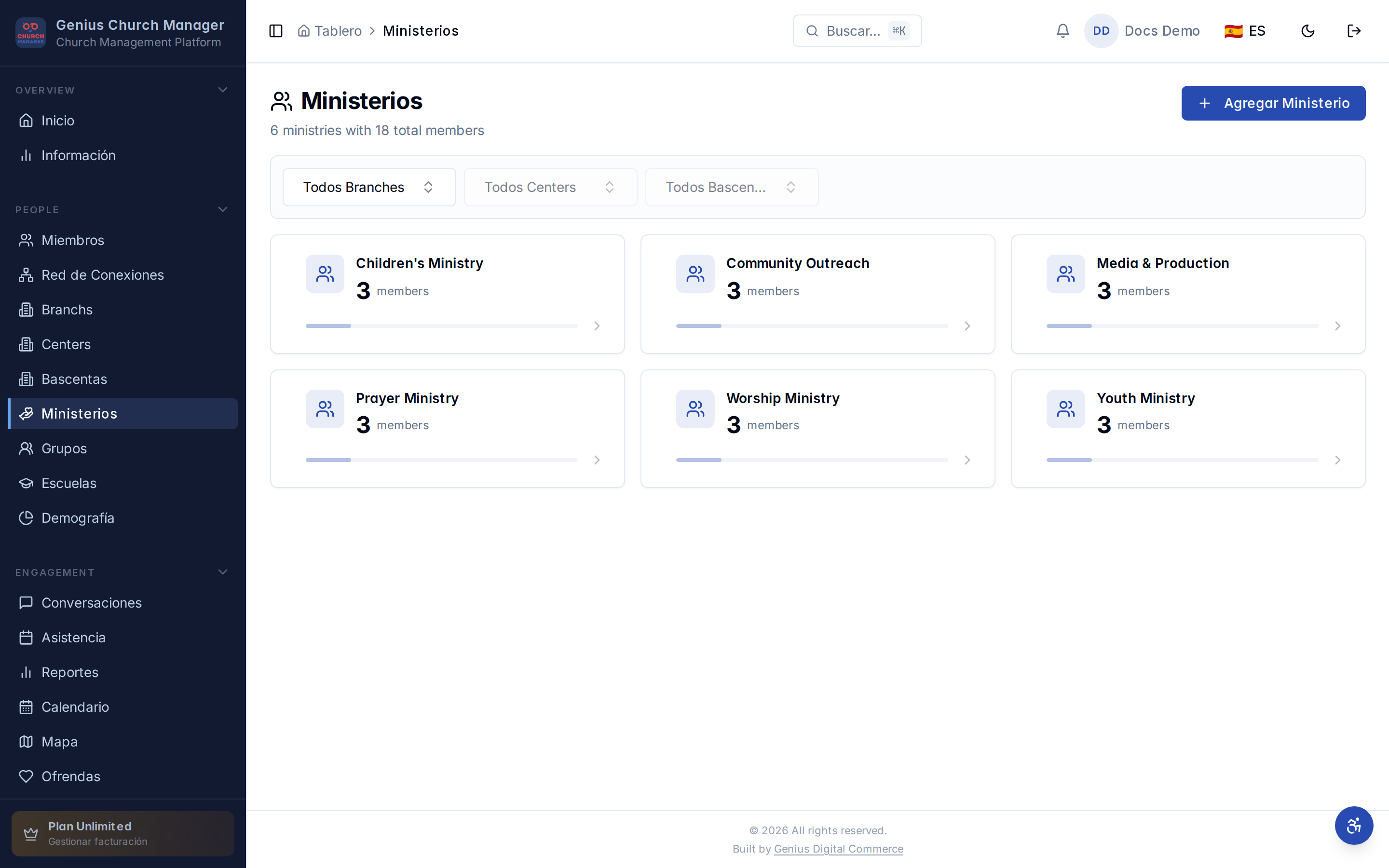This screenshot has height=868, width=1389.
Task: Open Media & Production card chevron
Action: (x=1337, y=326)
